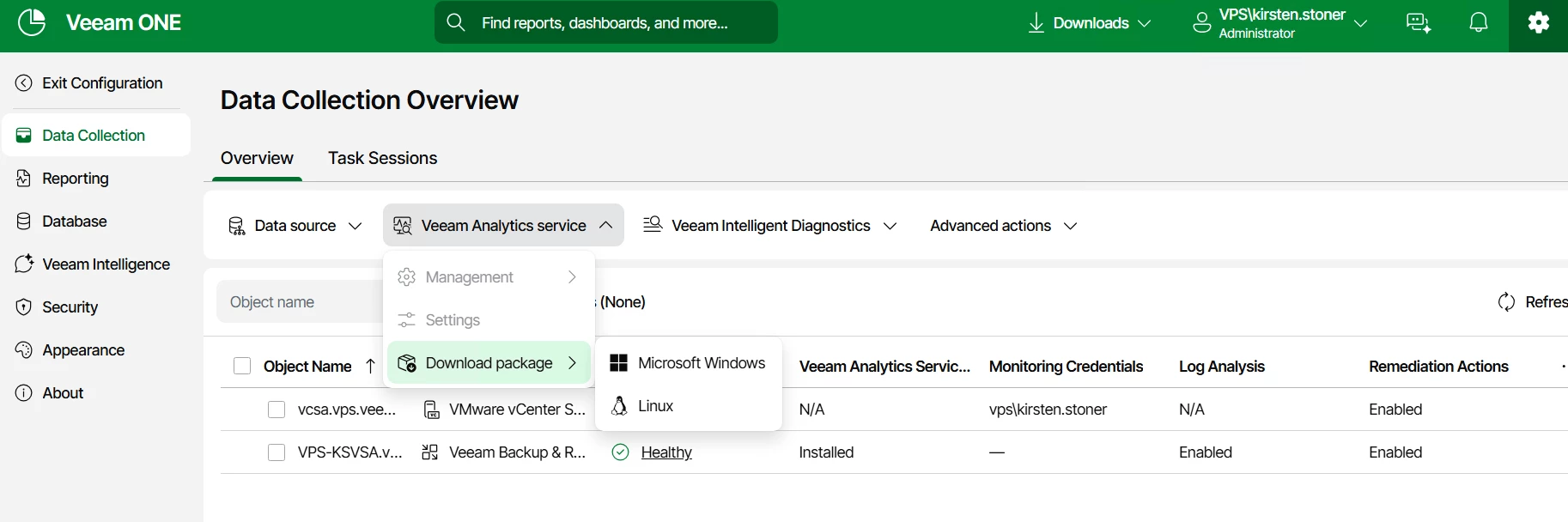This screenshot has height=522, width=1568.
Task: Open the Healthy status link
Action: pyautogui.click(x=666, y=452)
